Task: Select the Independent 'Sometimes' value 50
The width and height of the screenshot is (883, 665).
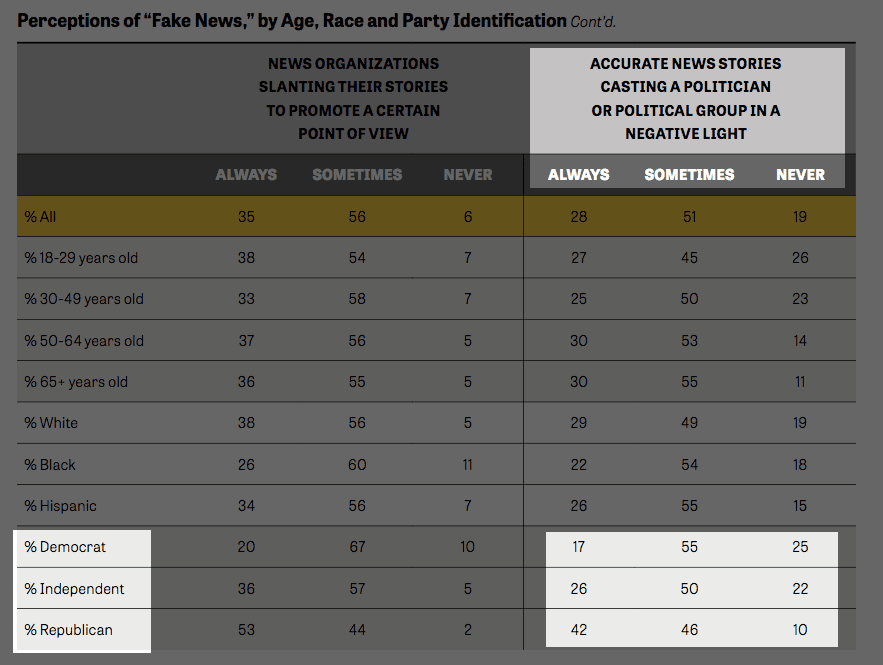Action: [689, 588]
